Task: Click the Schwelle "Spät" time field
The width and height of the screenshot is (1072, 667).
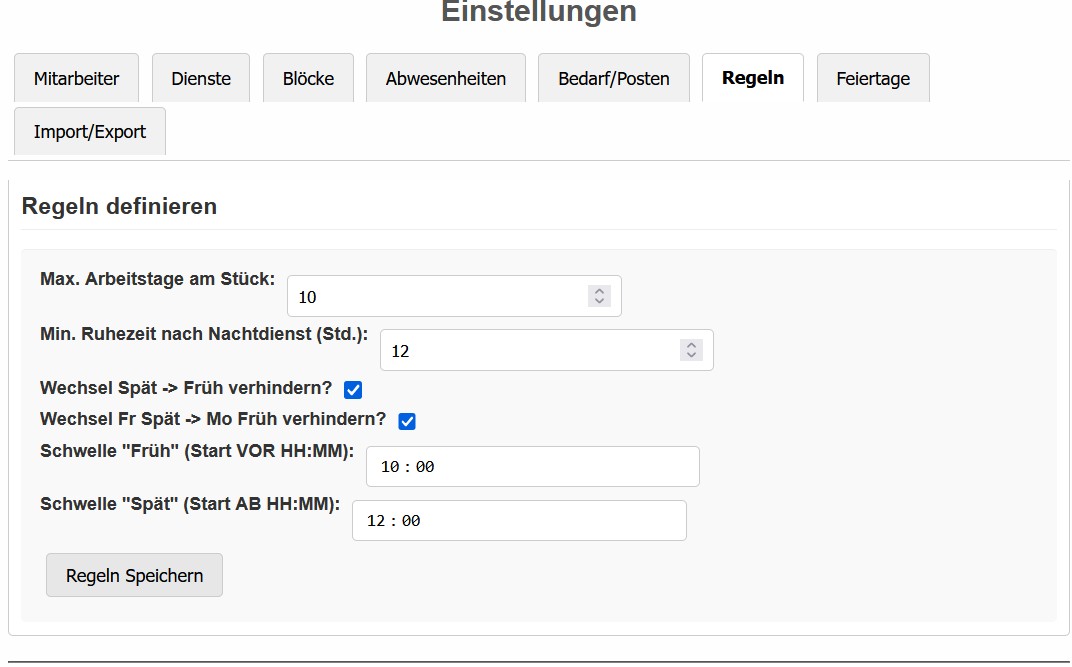Action: click(519, 521)
